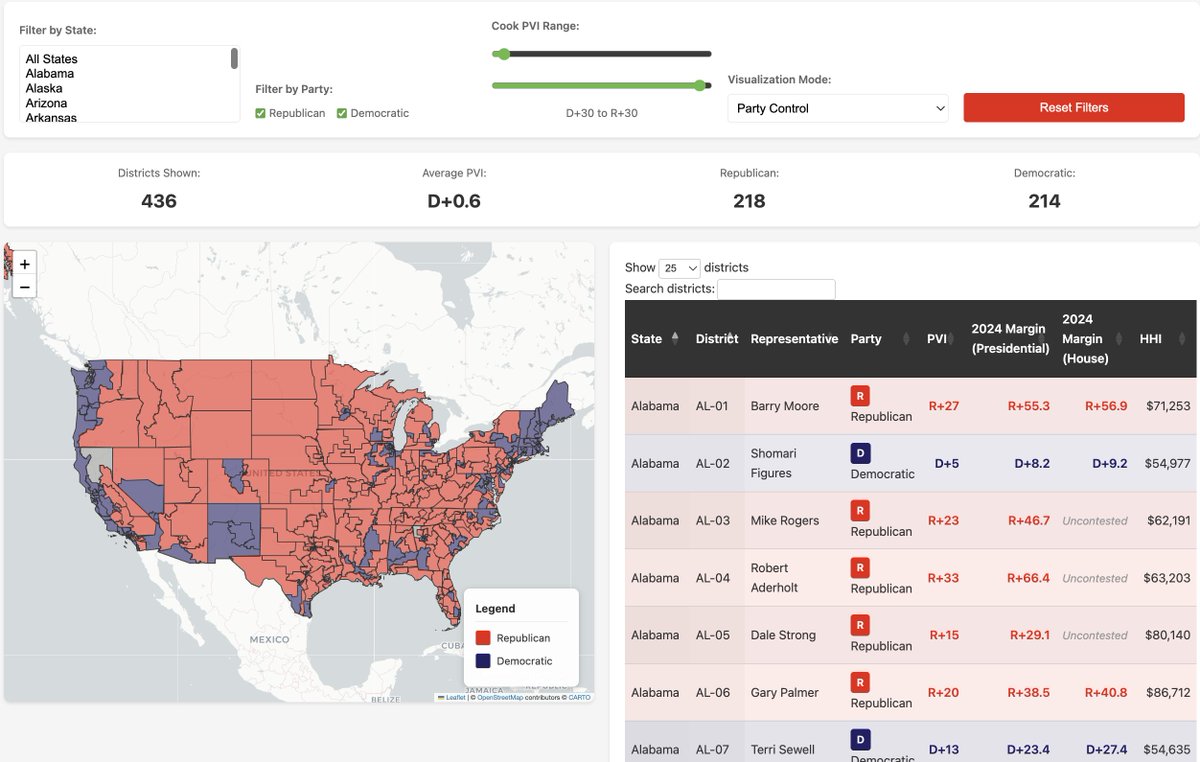Viewport: 1200px width, 762px height.
Task: Click the Districts Shown 436 value
Action: 159,201
